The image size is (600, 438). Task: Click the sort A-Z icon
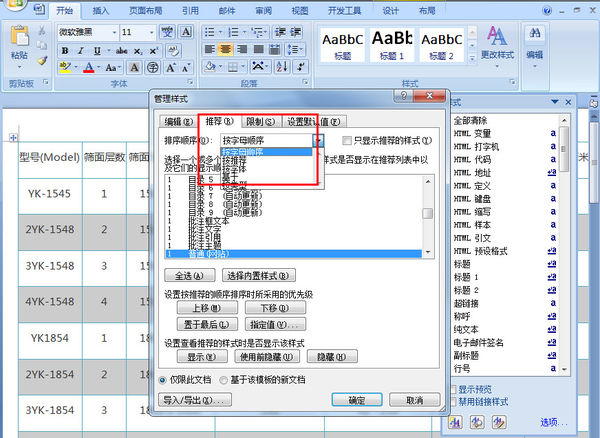pos(282,67)
